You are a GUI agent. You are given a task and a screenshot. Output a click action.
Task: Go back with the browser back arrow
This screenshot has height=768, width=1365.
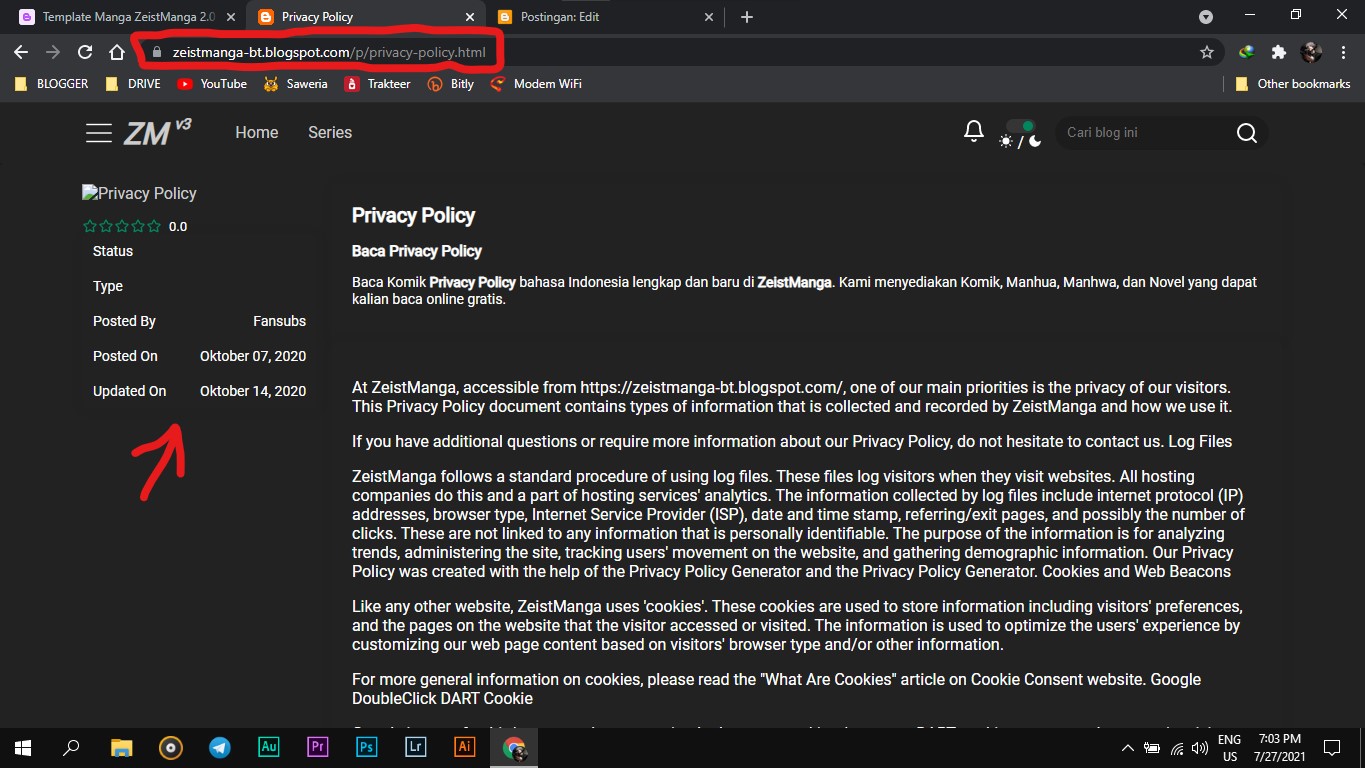[x=21, y=52]
